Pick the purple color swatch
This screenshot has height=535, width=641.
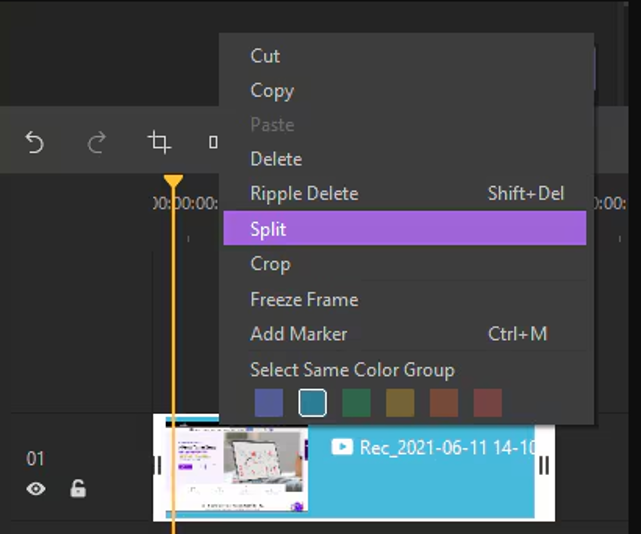tap(269, 403)
